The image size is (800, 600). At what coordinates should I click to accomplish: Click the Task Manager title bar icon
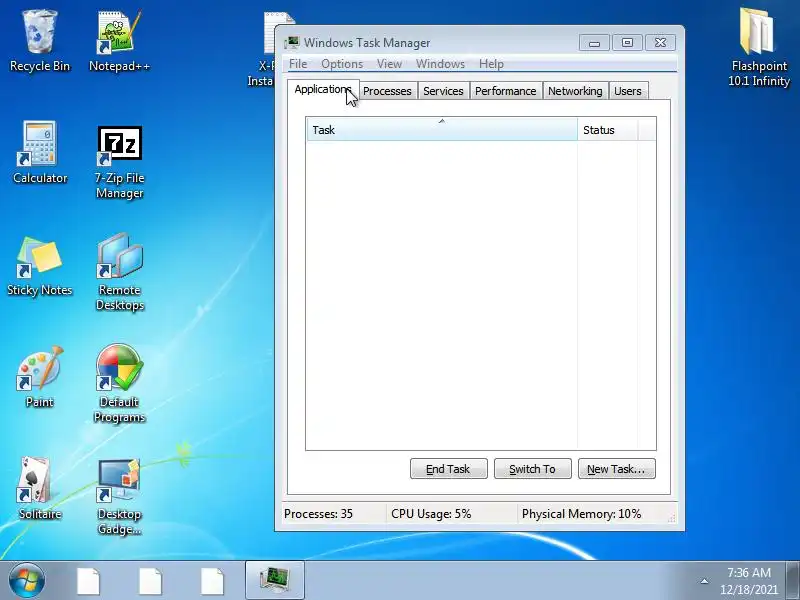292,42
